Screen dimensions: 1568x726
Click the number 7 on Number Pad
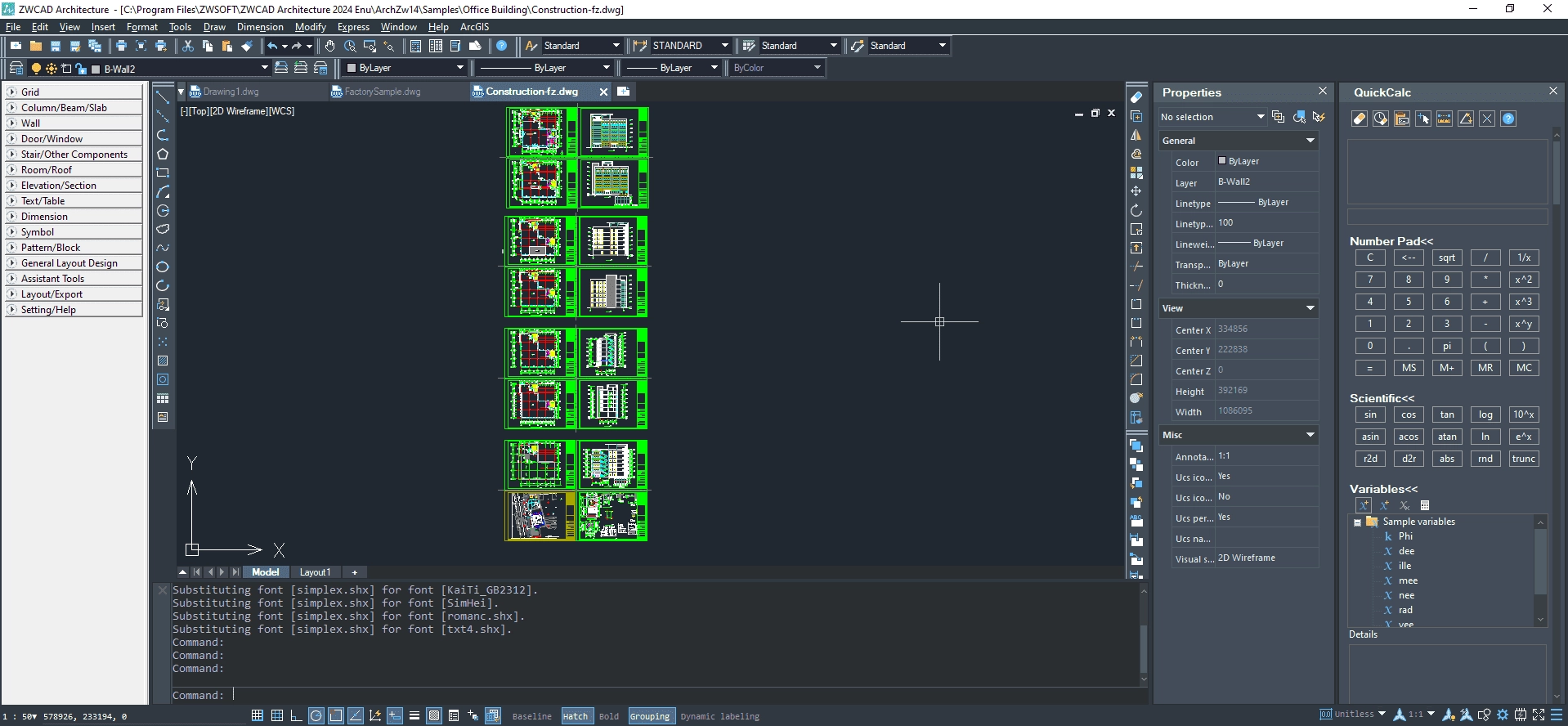pos(1370,280)
